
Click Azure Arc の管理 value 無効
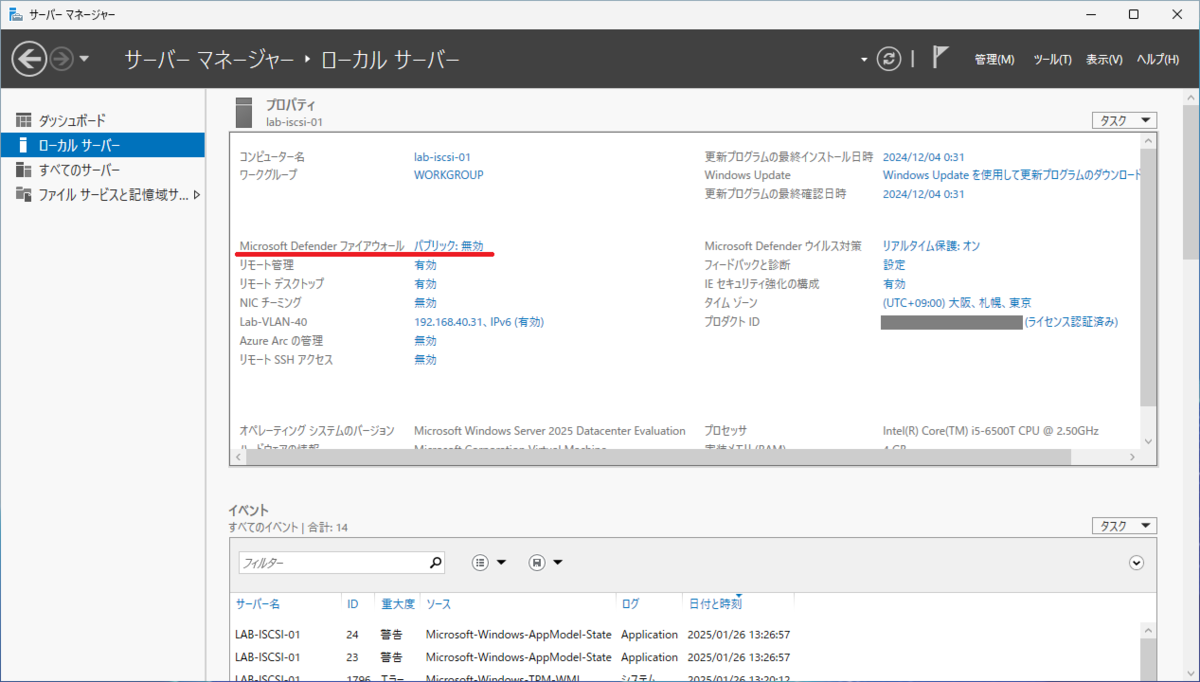coord(425,341)
